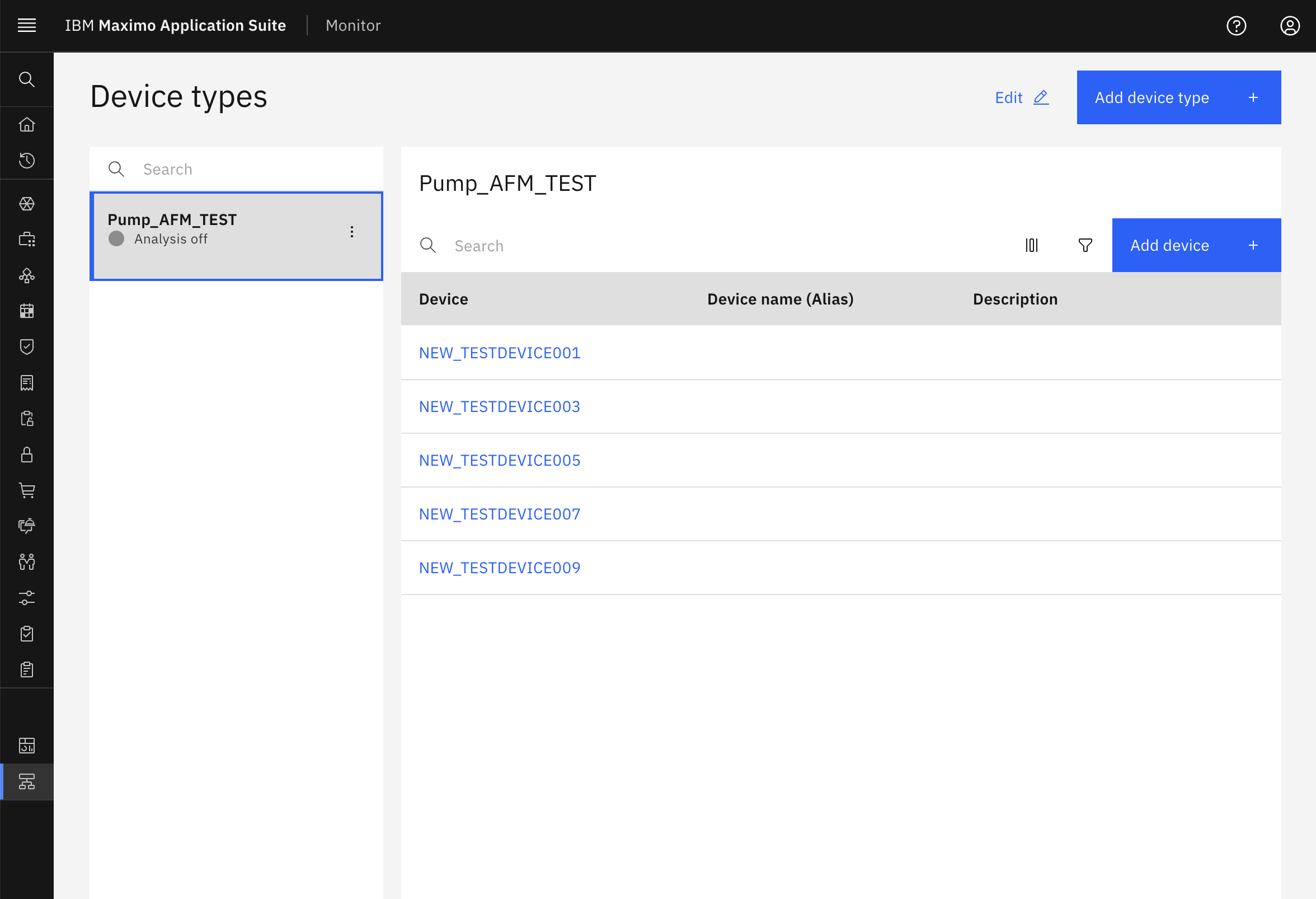Open the help question mark icon
Viewport: 1316px width, 899px height.
pyautogui.click(x=1236, y=26)
